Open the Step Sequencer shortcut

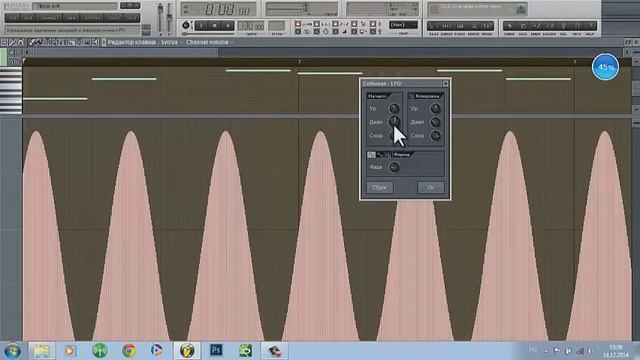click(x=447, y=27)
